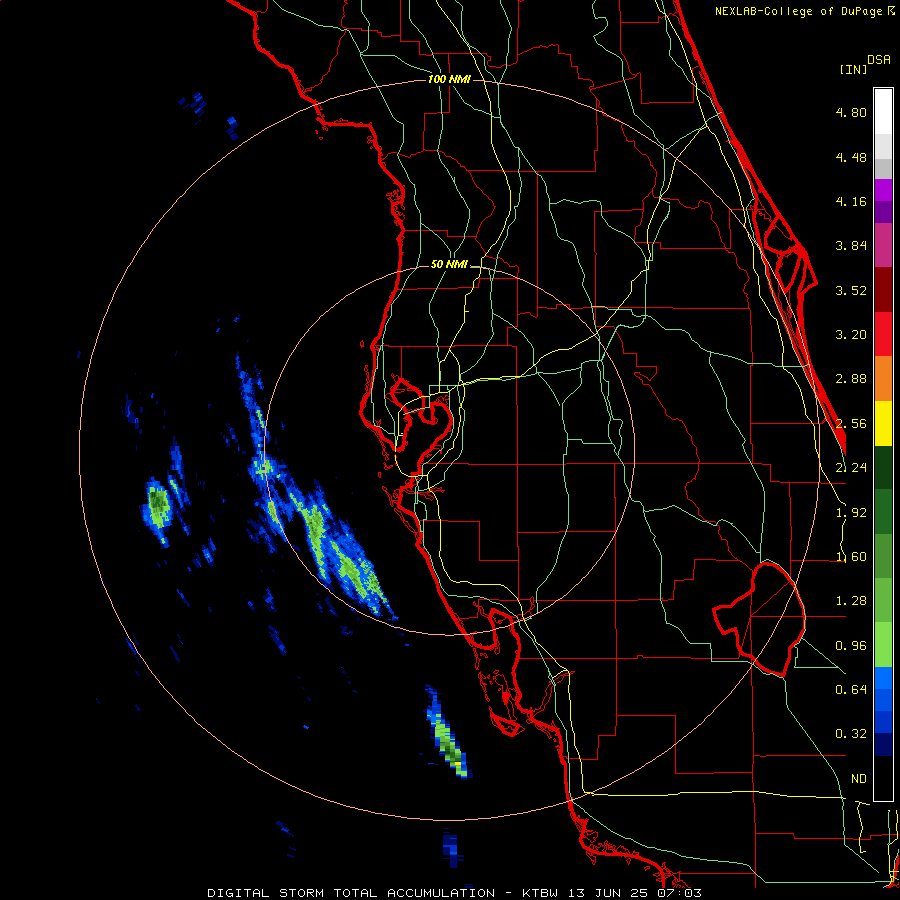Viewport: 900px width, 900px height.
Task: Pick the black ND swatch at legend bottom
Action: point(883,778)
